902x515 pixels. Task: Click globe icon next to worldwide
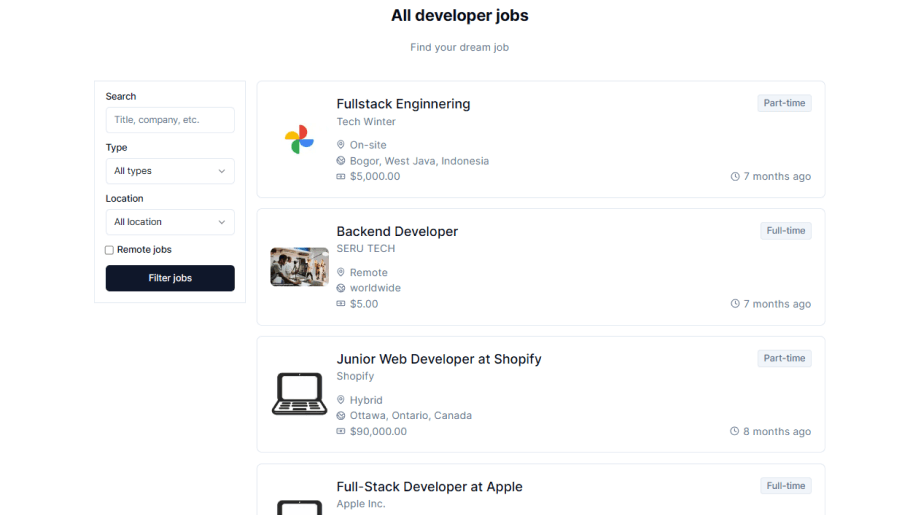(341, 288)
